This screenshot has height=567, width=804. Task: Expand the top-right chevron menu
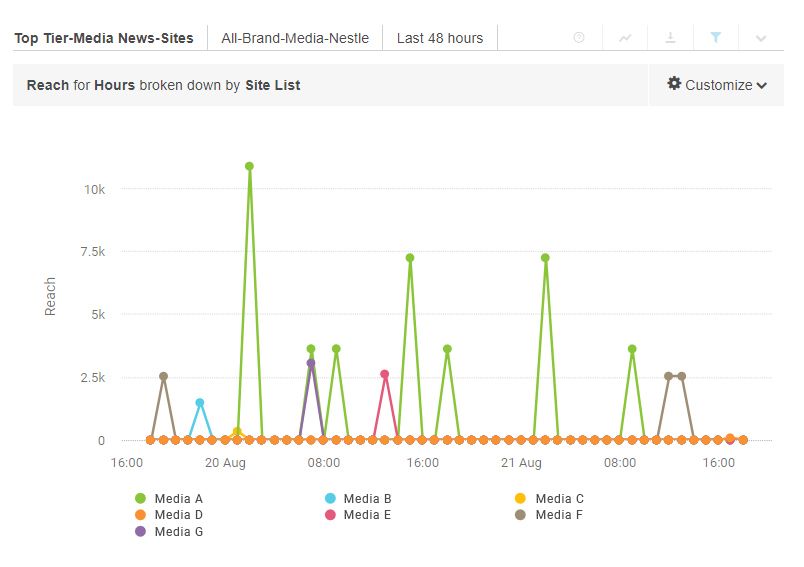pos(761,38)
